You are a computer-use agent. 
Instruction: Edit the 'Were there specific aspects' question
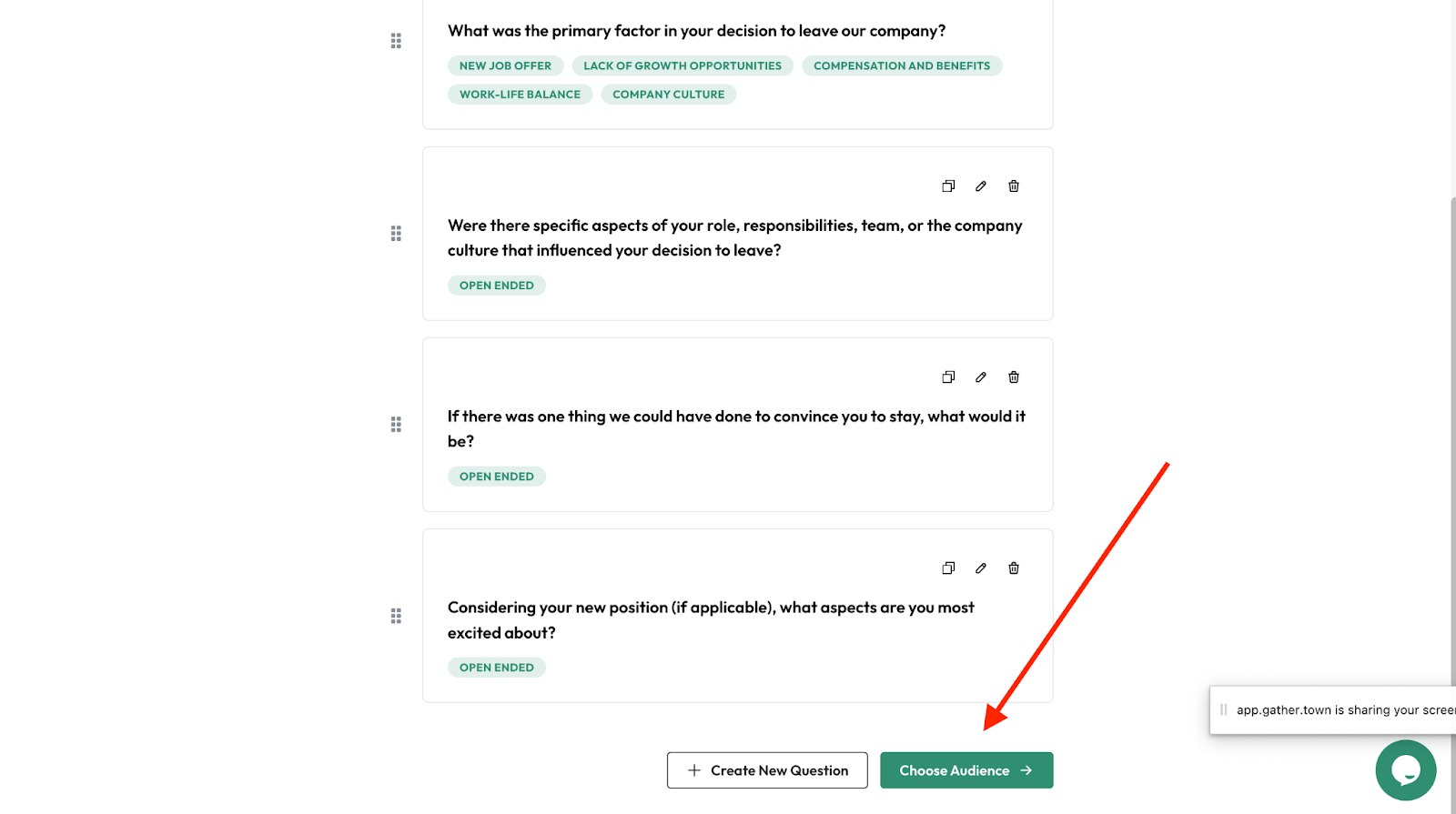tap(980, 186)
